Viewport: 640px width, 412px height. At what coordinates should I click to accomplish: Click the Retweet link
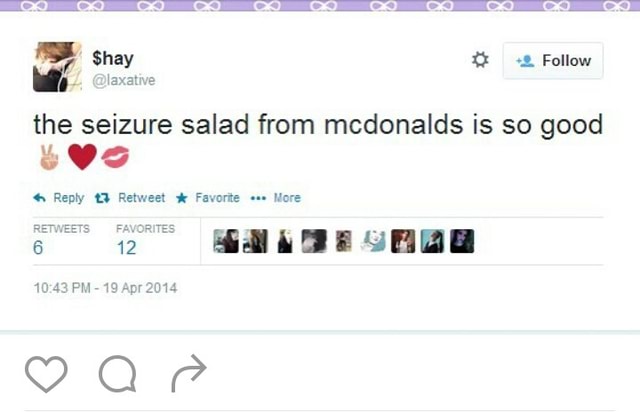pos(141,198)
